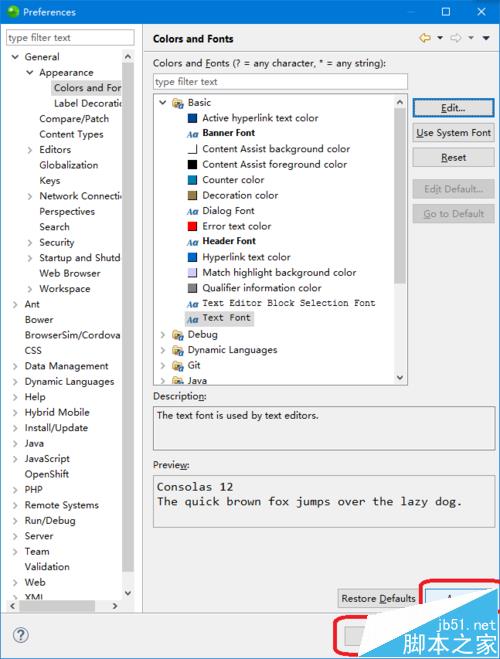The height and width of the screenshot is (659, 500).
Task: Click the Git category folder icon
Action: 178,366
